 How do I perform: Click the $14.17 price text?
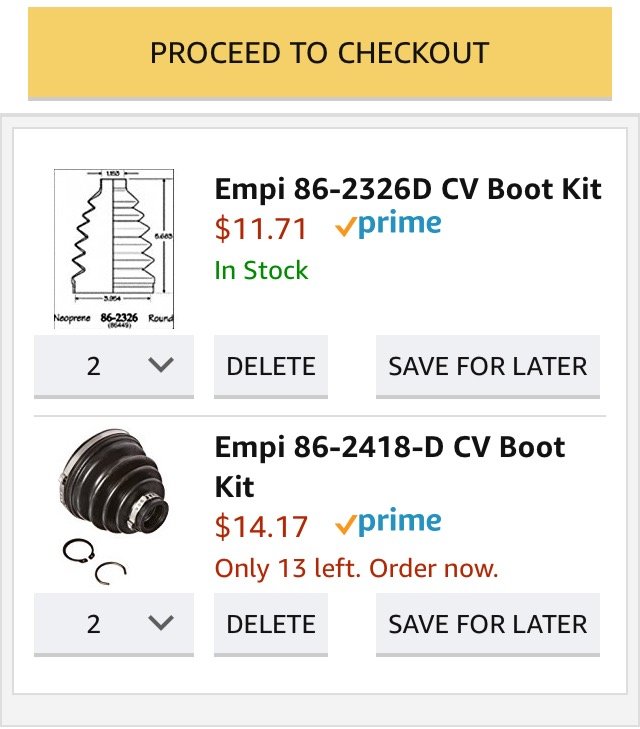pos(261,526)
